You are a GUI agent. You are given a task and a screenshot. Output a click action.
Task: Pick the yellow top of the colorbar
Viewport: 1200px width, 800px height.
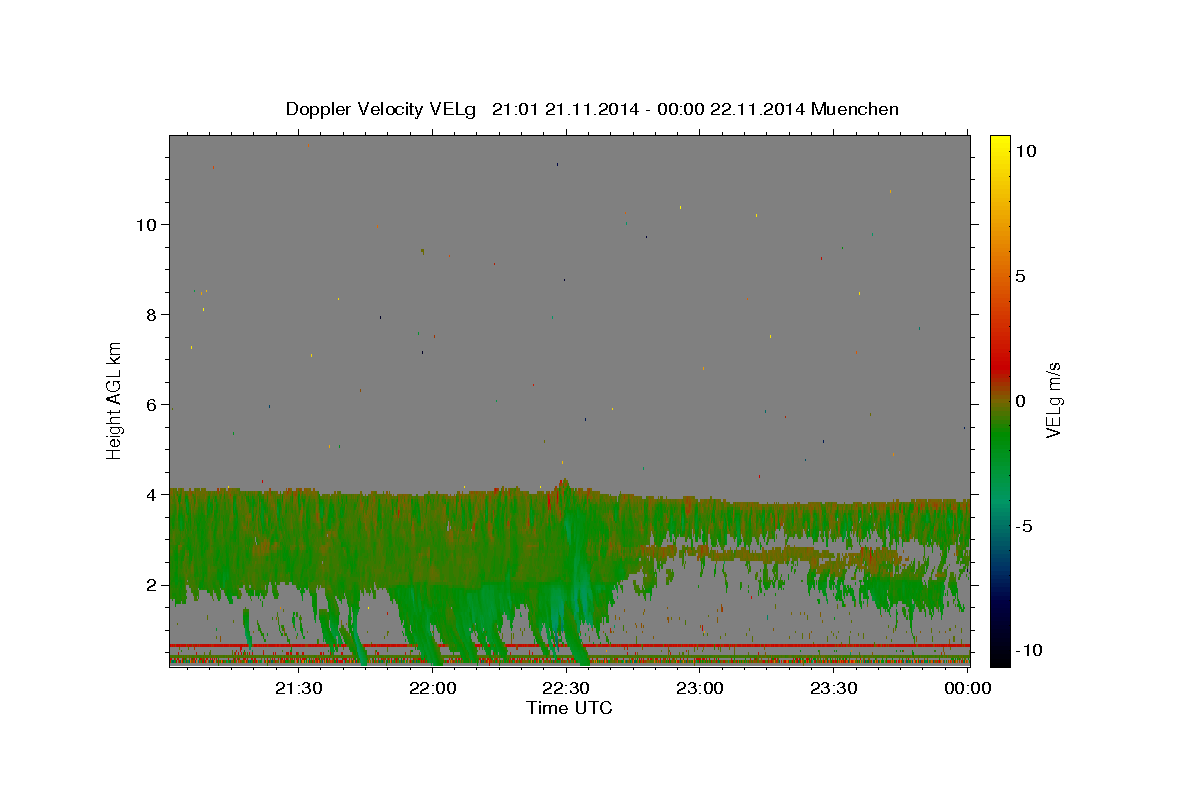click(999, 145)
